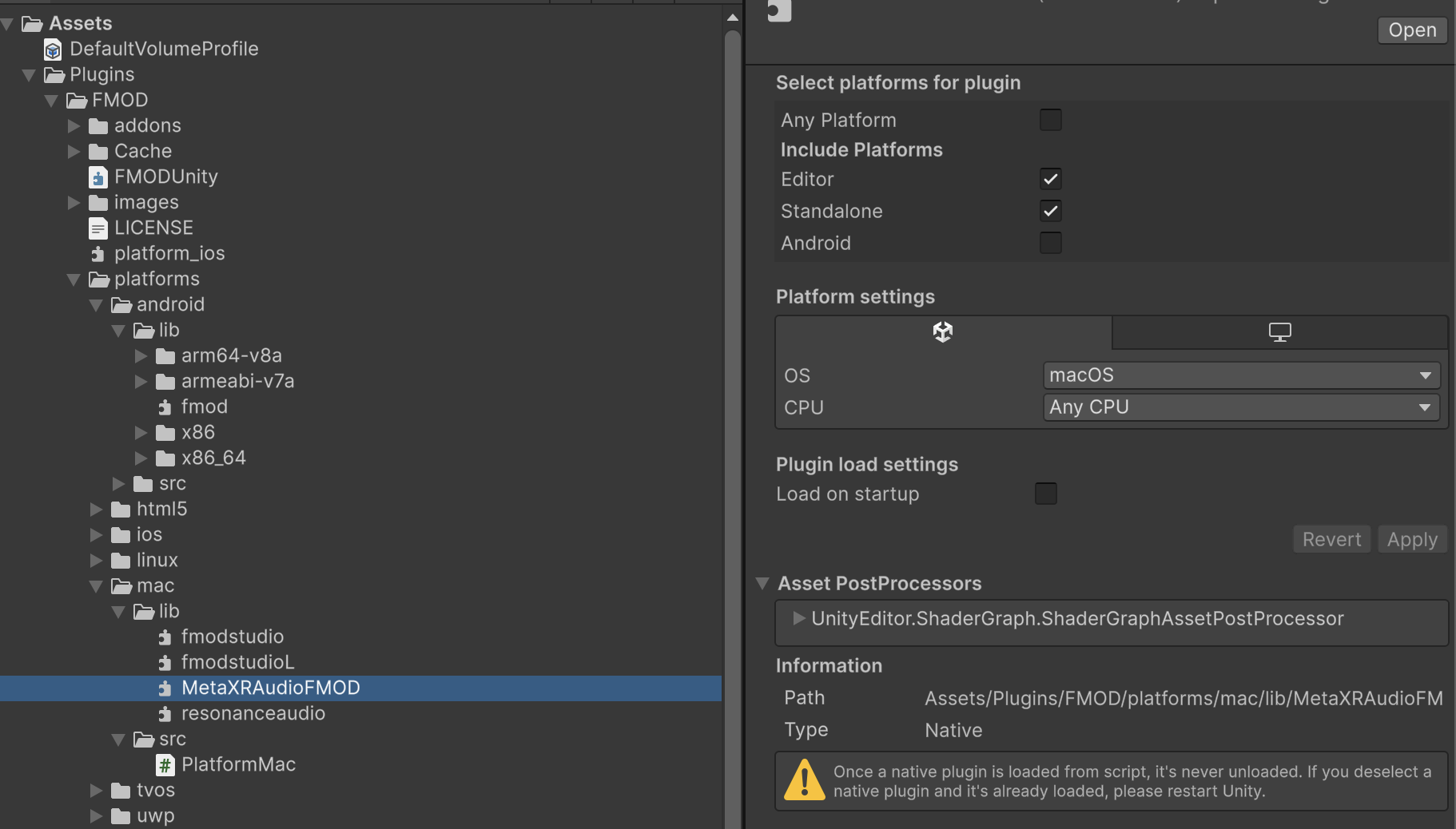Image resolution: width=1456 pixels, height=829 pixels.
Task: Click the DefaultVolumeProfile asset icon
Action: point(53,50)
